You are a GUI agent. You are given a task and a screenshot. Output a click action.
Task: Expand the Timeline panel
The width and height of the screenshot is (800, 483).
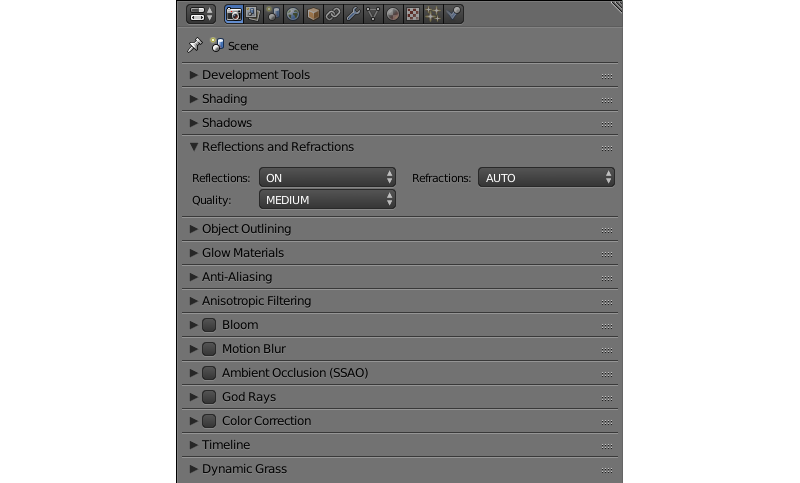(193, 444)
